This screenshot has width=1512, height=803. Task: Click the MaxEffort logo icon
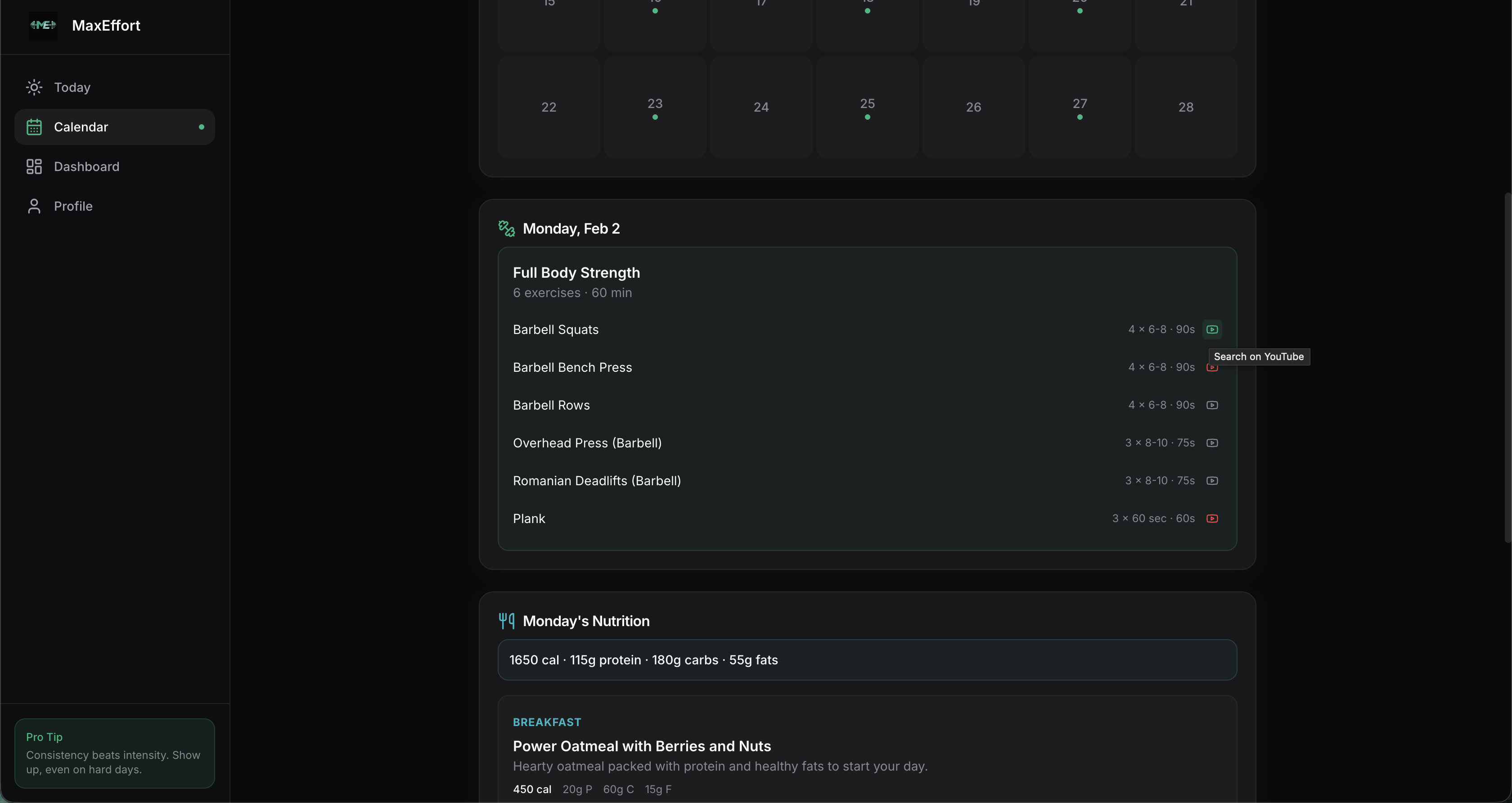click(43, 25)
